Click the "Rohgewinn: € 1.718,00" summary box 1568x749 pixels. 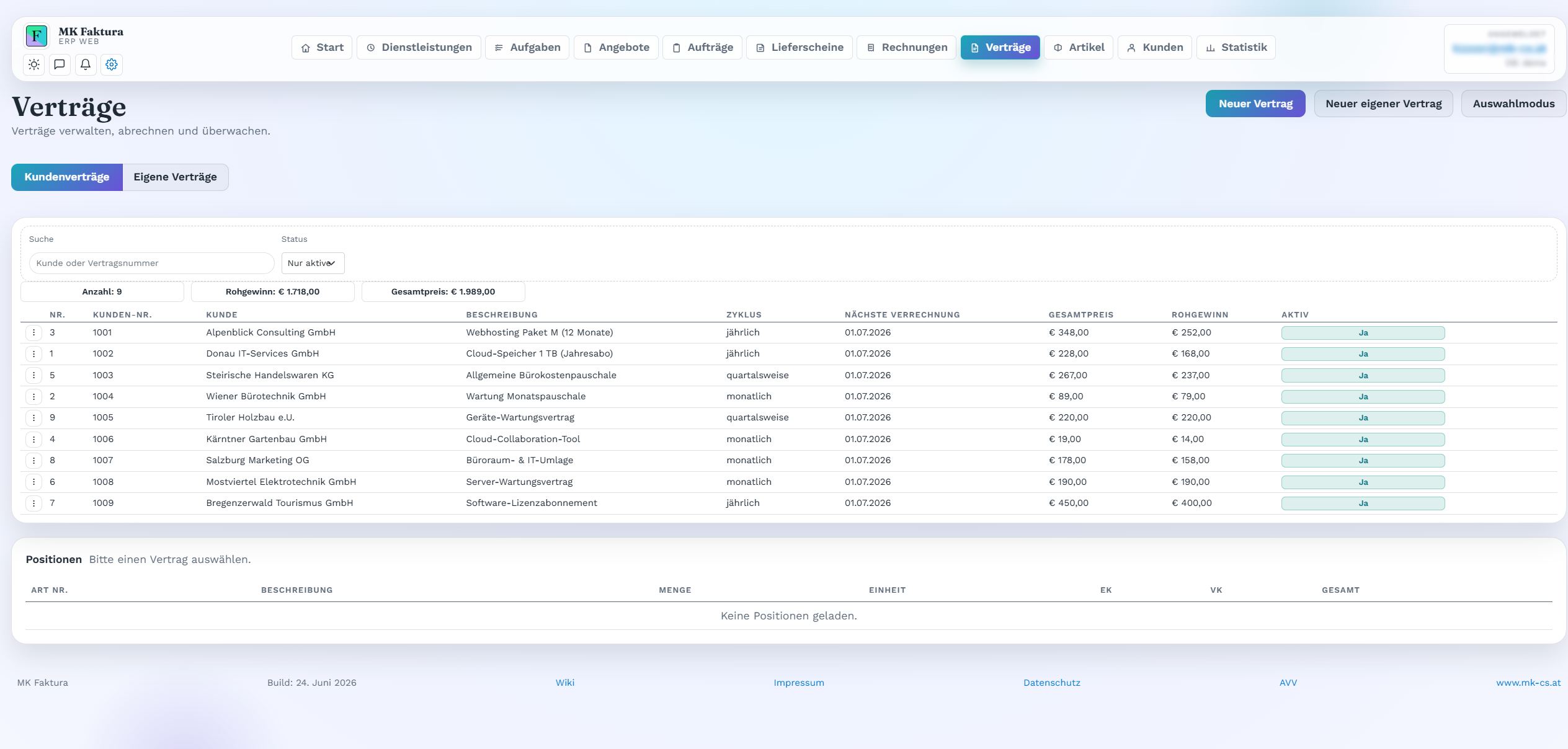(x=273, y=292)
